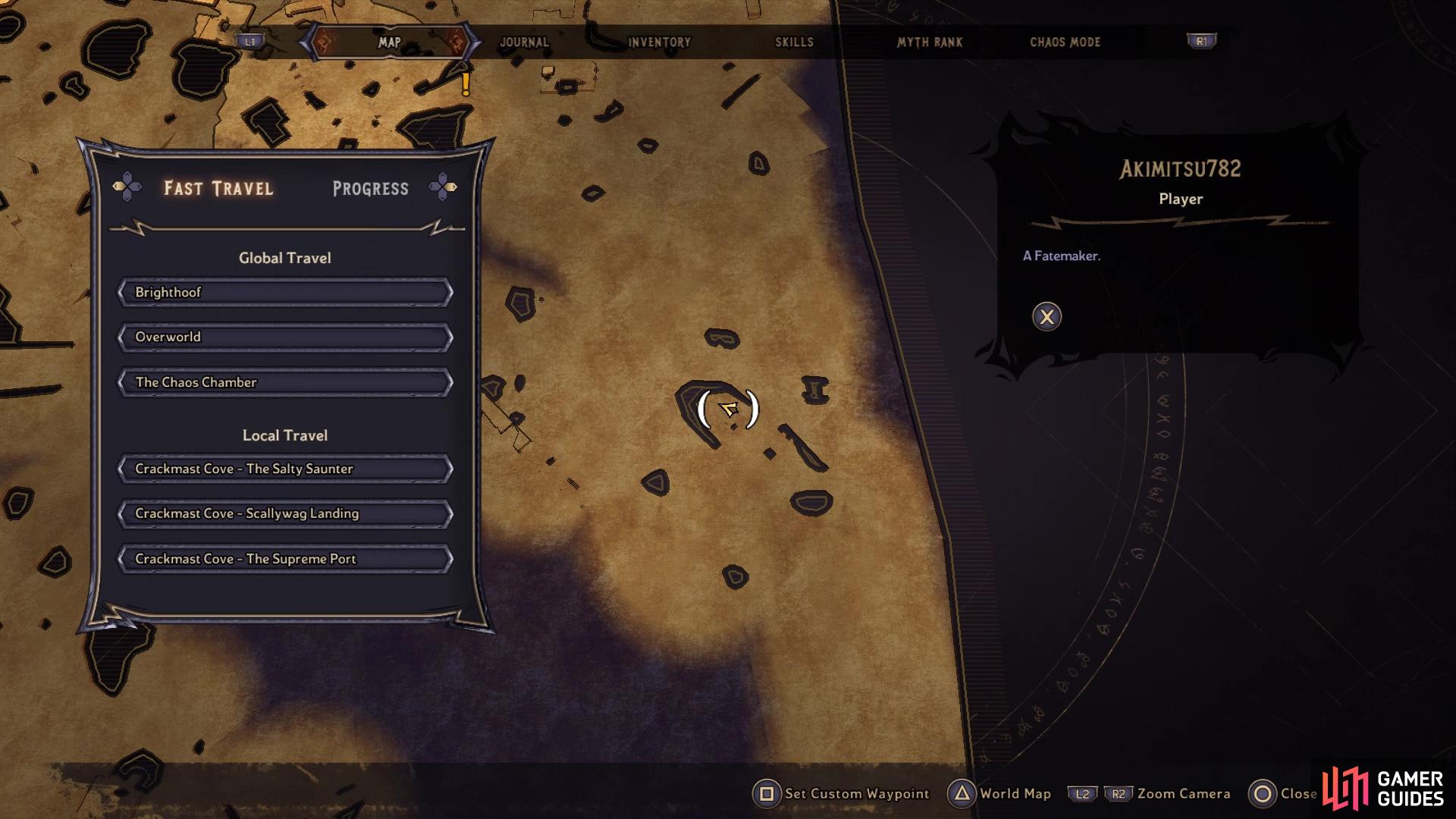Click the X close button on profile

[x=1047, y=317]
